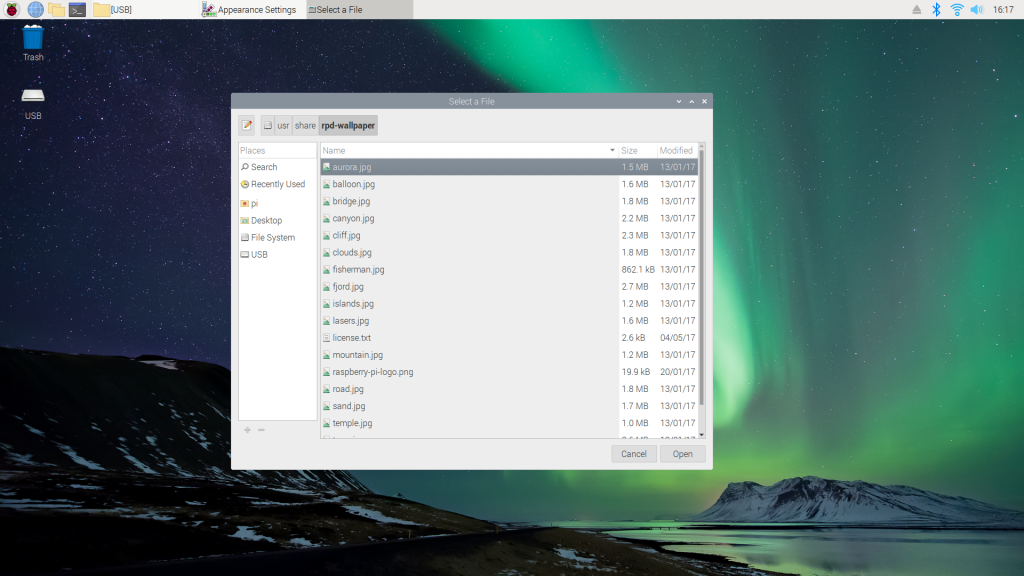
Task: Select the fjord.jpg wallpaper file
Action: pos(348,287)
